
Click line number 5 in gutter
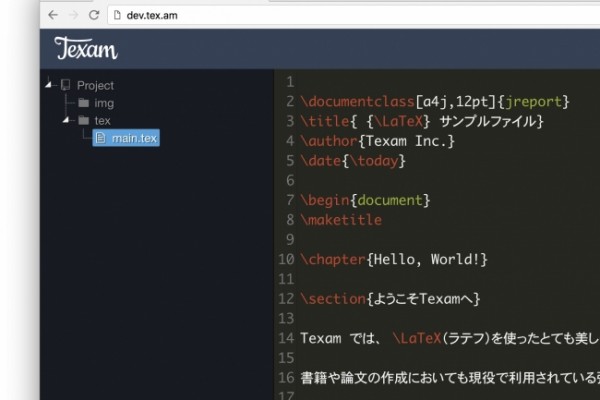tap(290, 161)
